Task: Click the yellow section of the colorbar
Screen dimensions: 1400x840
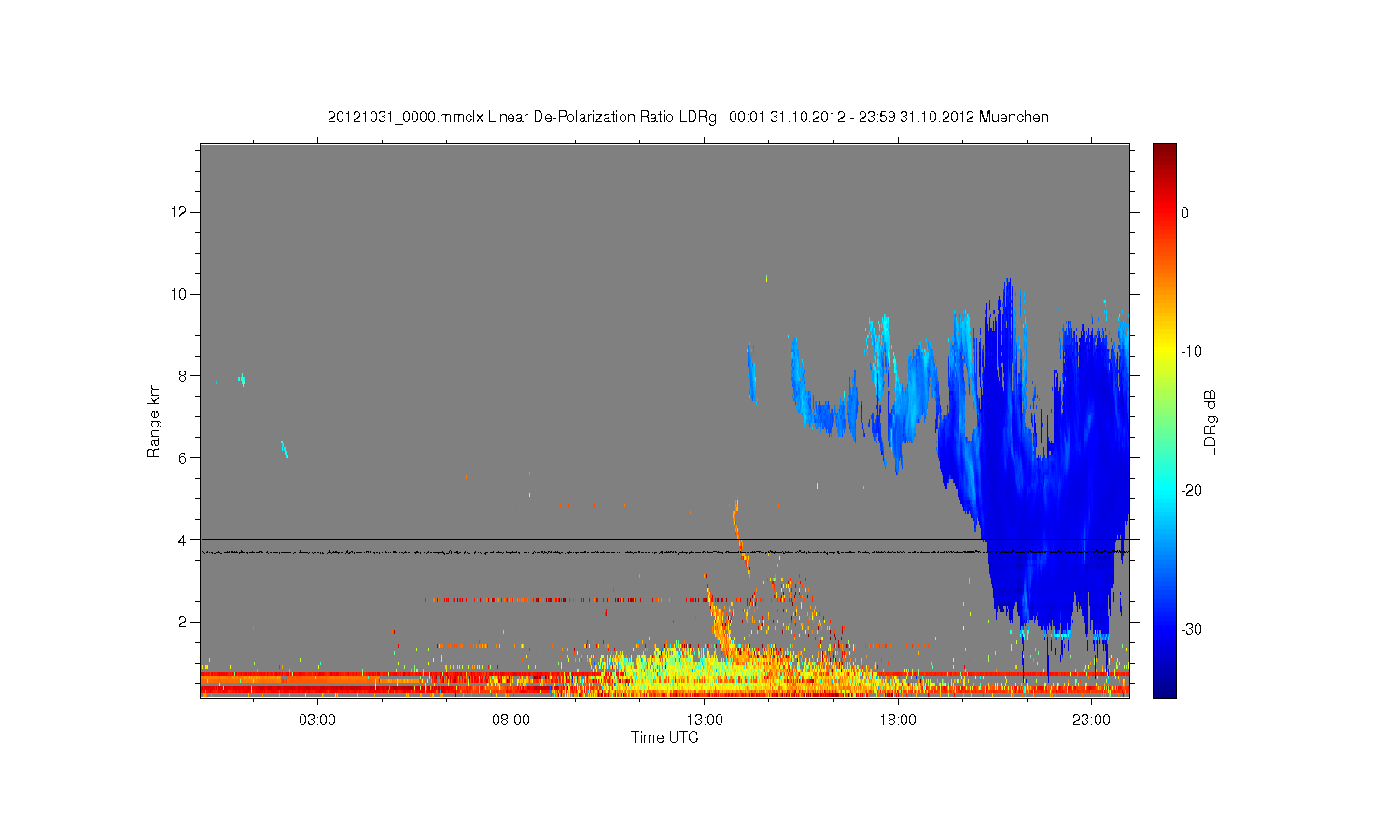Action: coord(1165,352)
